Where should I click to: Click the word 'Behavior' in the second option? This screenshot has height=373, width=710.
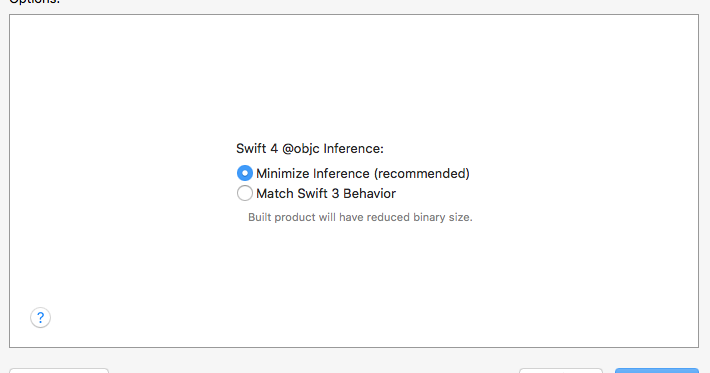(x=369, y=193)
